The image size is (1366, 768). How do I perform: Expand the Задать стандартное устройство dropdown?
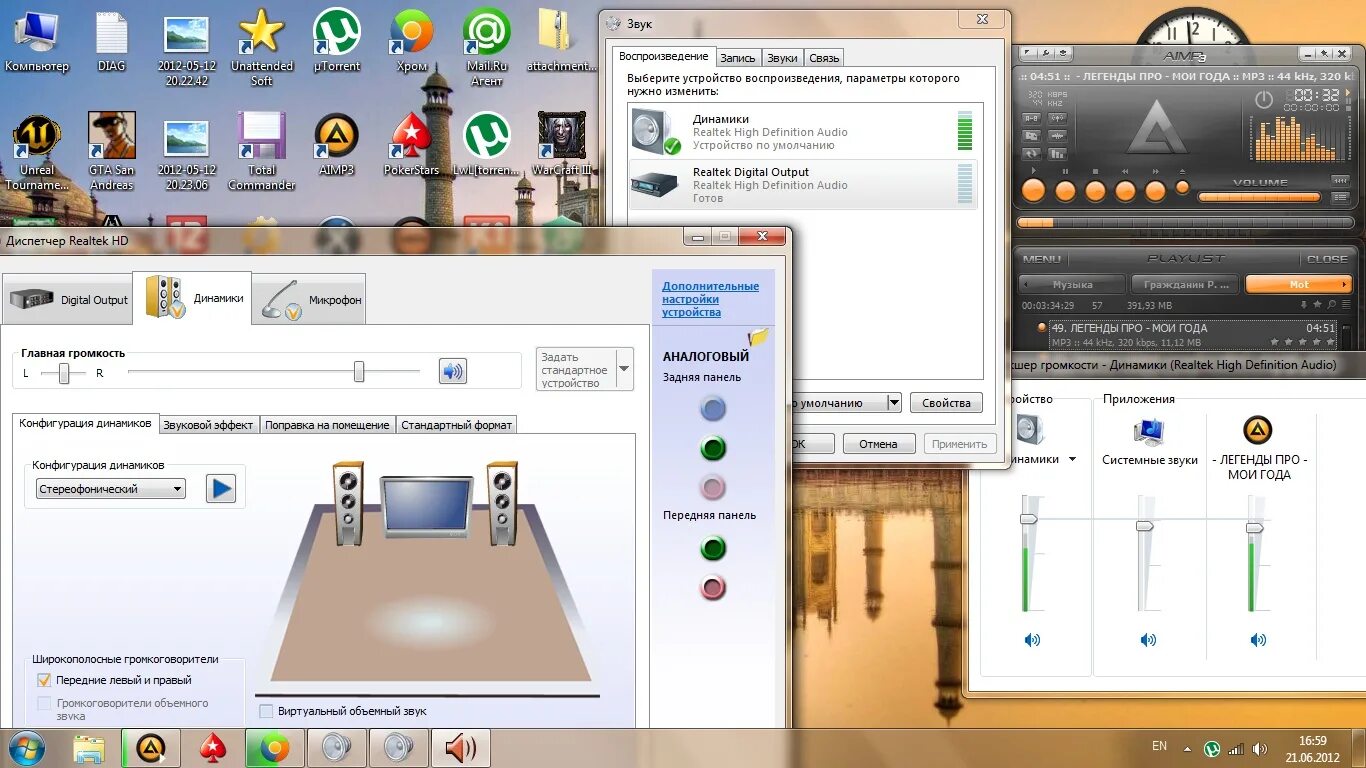(x=625, y=369)
